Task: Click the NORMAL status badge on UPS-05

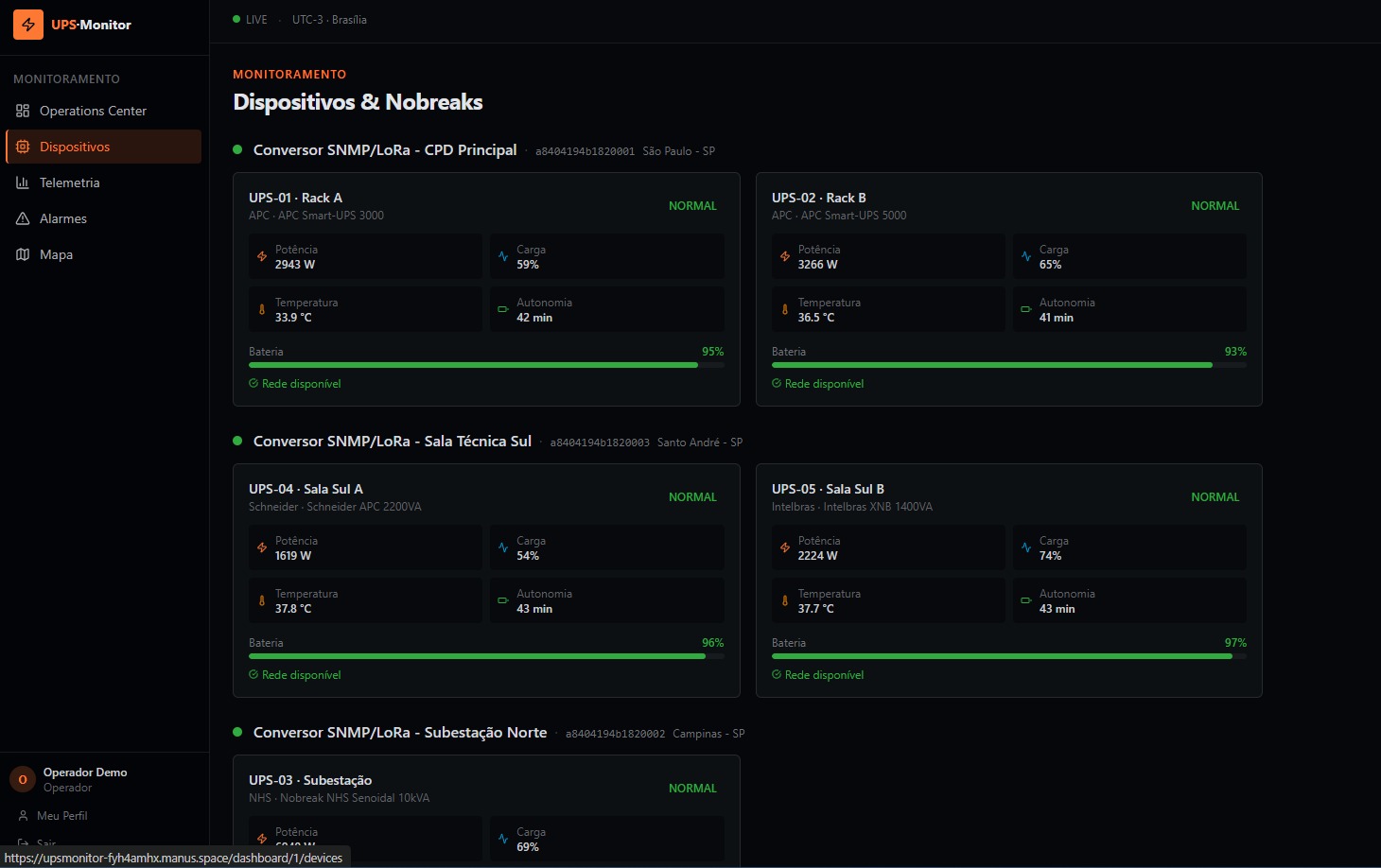Action: click(1215, 497)
